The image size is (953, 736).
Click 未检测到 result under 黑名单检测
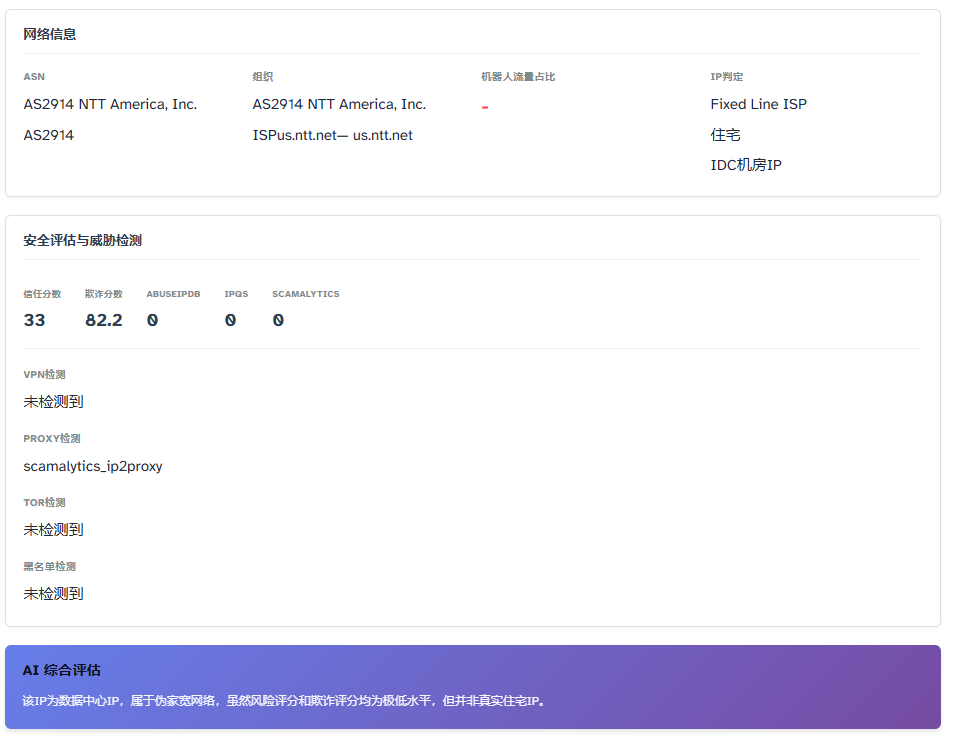[53, 594]
